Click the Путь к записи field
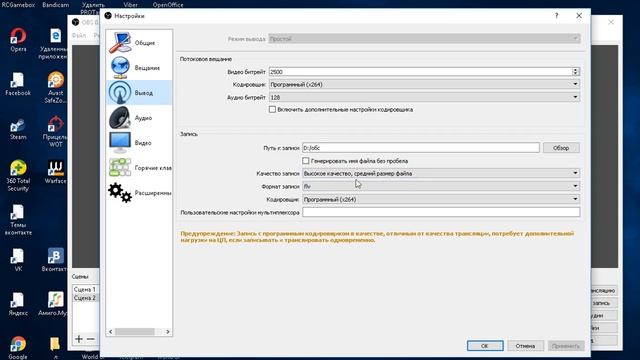 (x=420, y=148)
